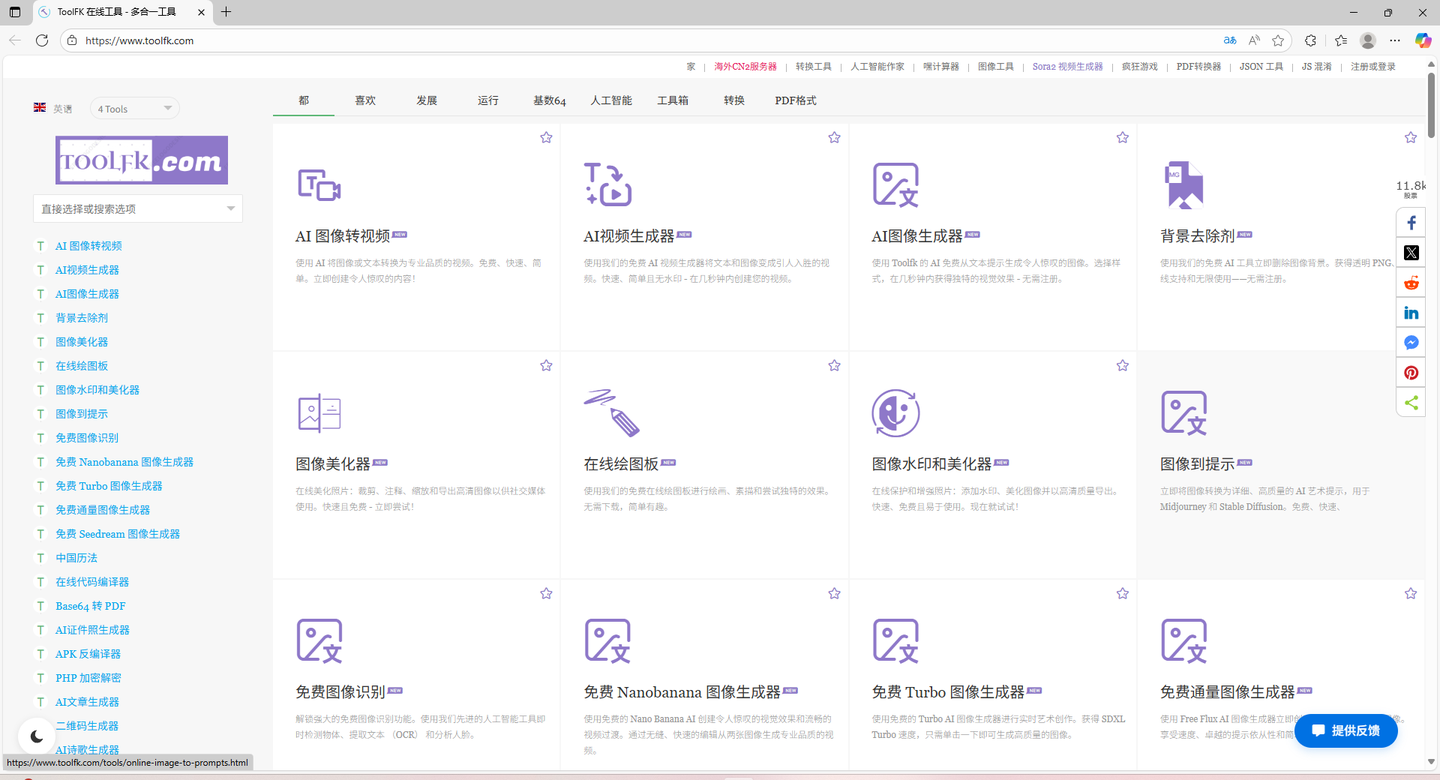Share the page via Messenger
Screen dimensions: 1440x780
[x=1411, y=343]
